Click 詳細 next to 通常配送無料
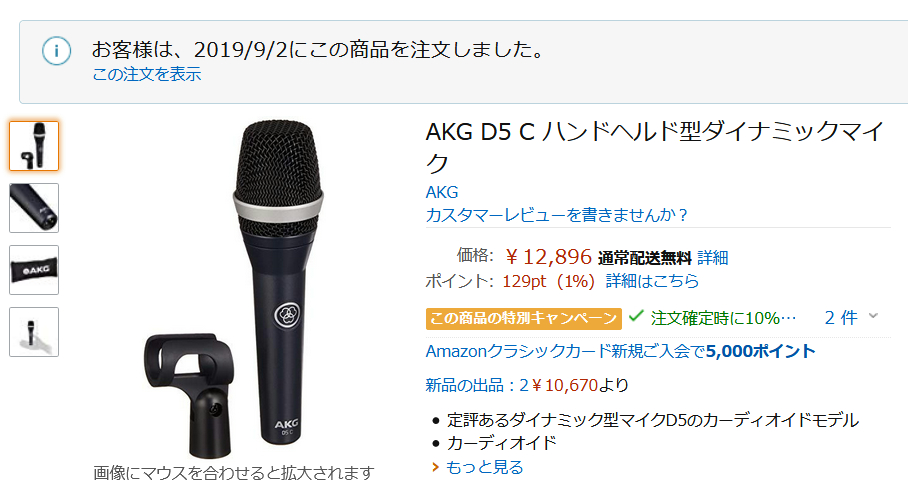The image size is (908, 493). coord(712,257)
